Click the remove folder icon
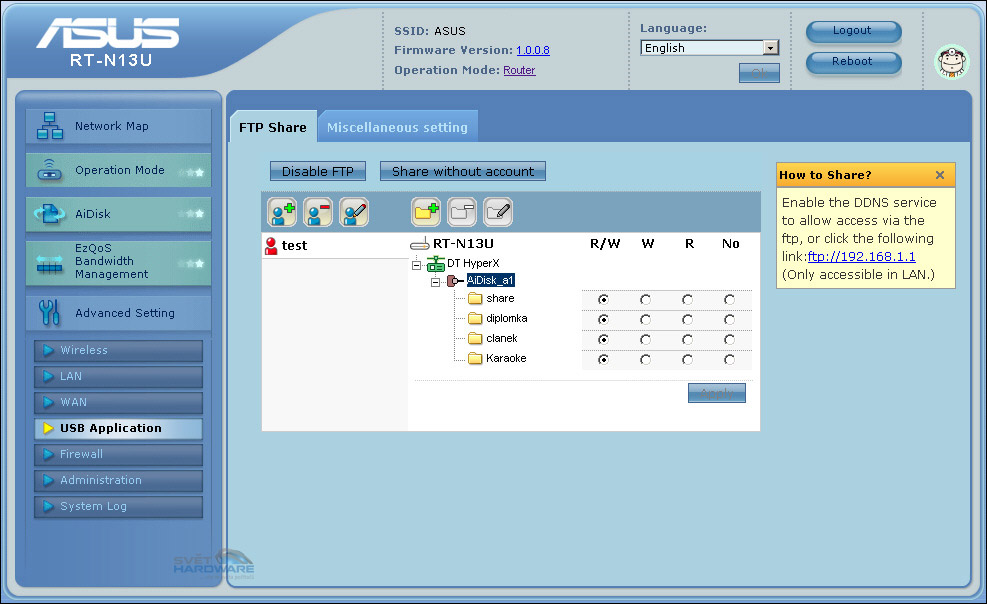The width and height of the screenshot is (987, 604). pos(462,212)
